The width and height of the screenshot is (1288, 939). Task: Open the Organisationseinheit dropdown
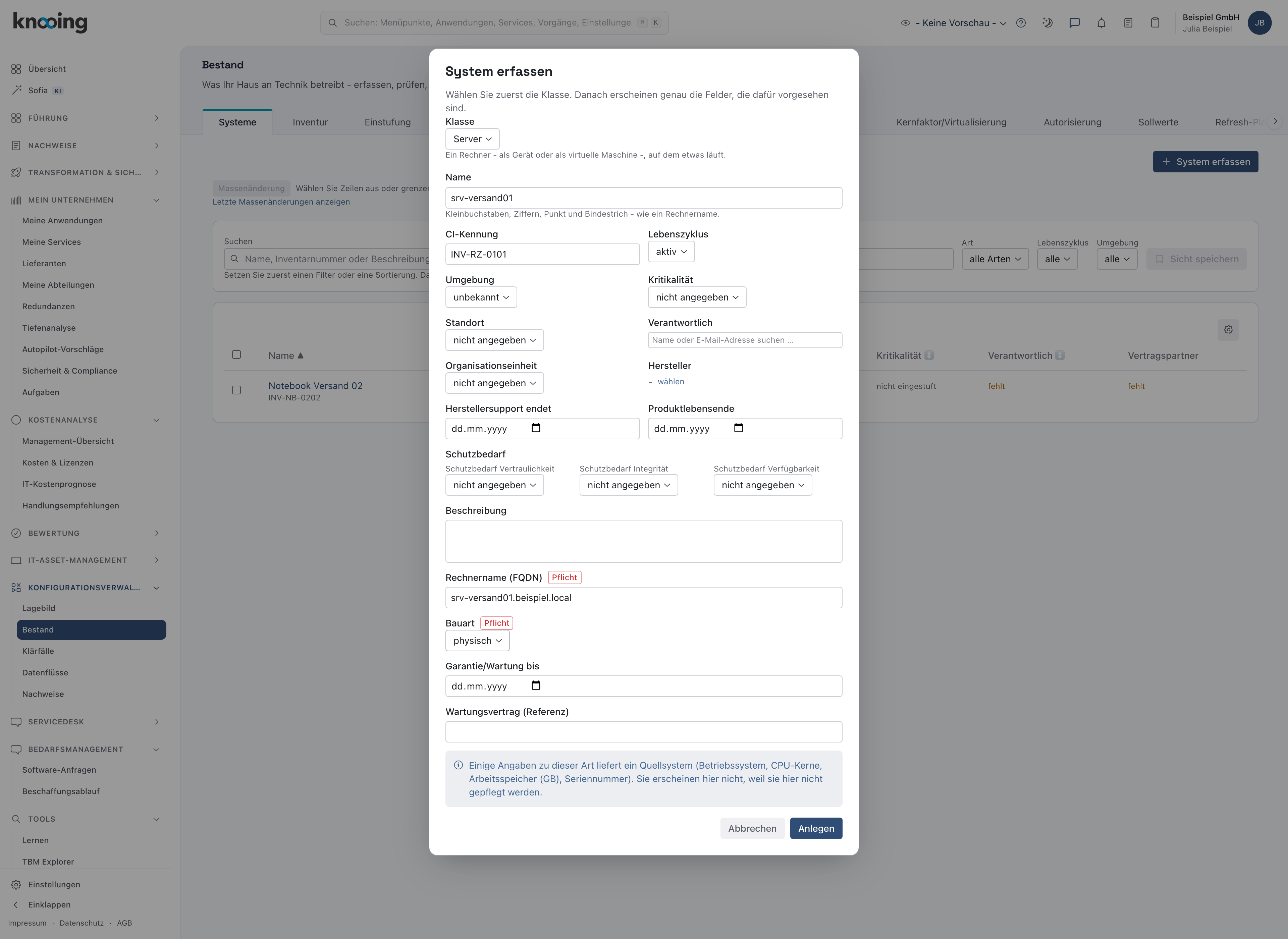pos(494,383)
